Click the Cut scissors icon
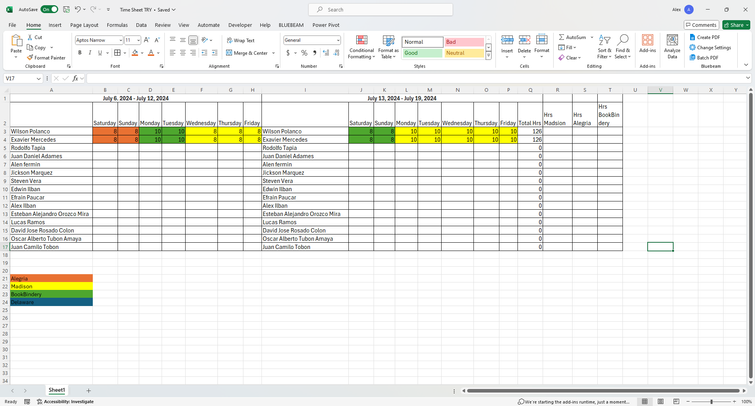 click(30, 37)
